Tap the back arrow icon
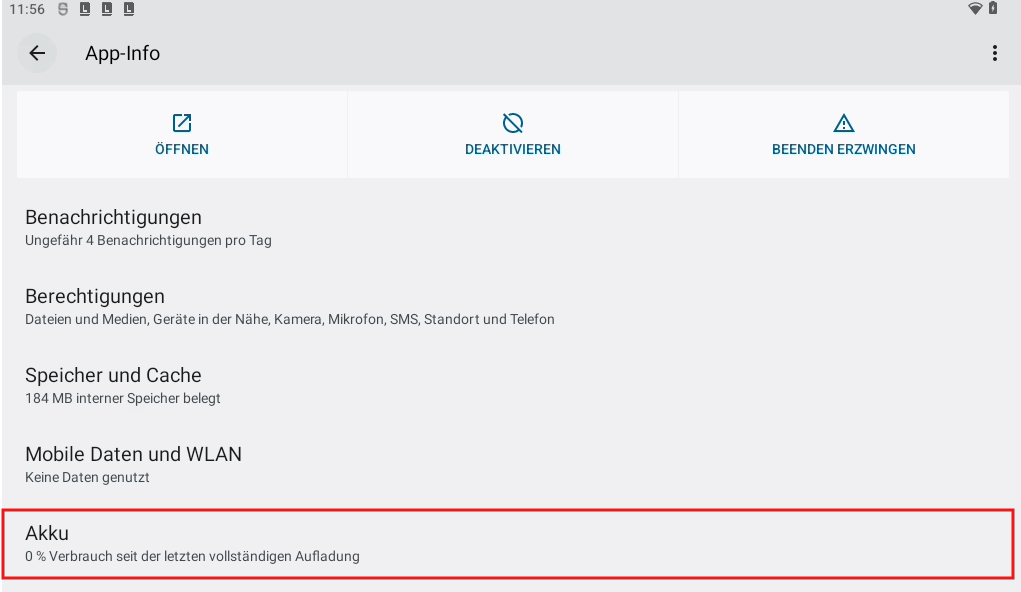The image size is (1021, 592). tap(37, 54)
